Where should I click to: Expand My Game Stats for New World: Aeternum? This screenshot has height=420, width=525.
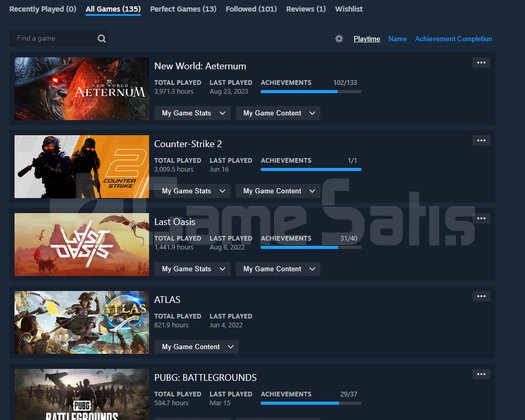pyautogui.click(x=193, y=113)
